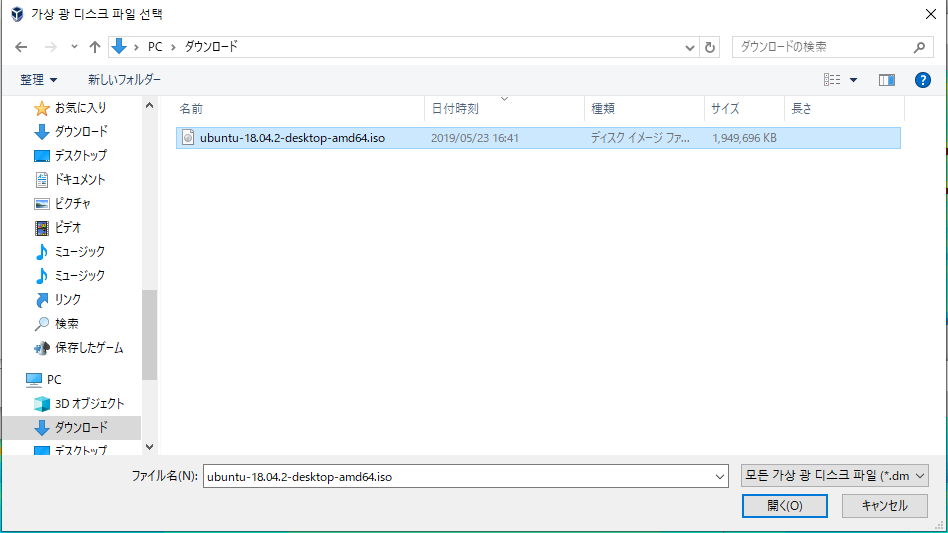Select the ubuntu-18.04.2-desktop-amd64.iso file
The height and width of the screenshot is (533, 948).
tap(538, 138)
